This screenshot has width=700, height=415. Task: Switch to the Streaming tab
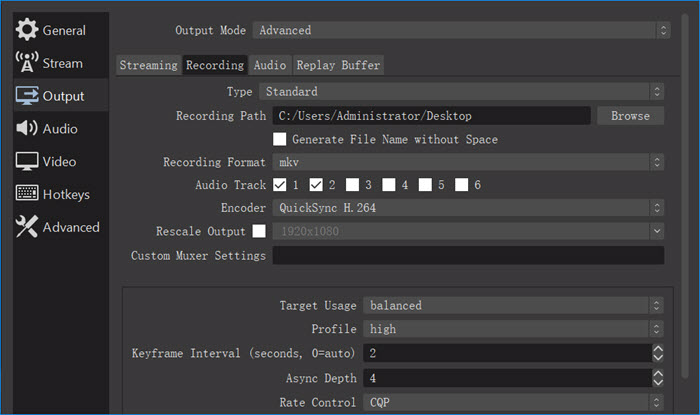(149, 65)
